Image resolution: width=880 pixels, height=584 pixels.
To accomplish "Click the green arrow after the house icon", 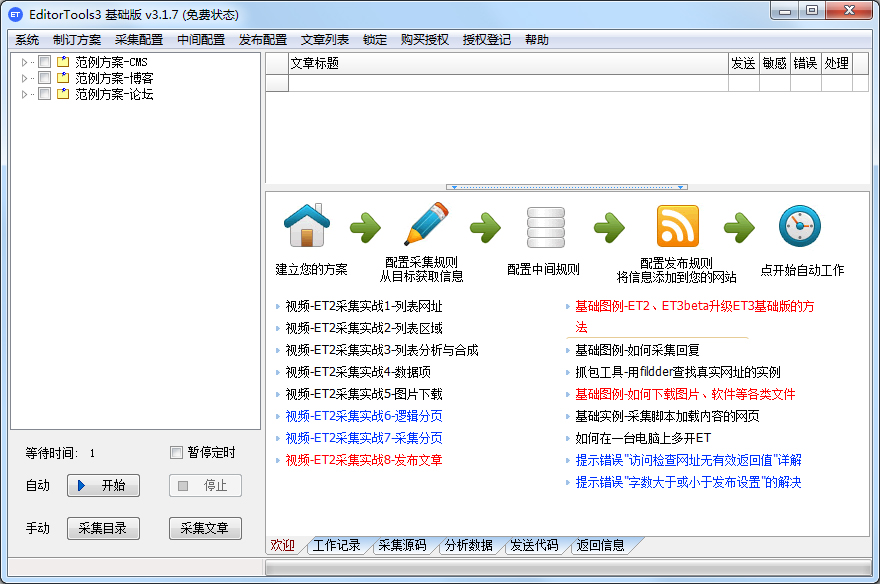I will (365, 227).
